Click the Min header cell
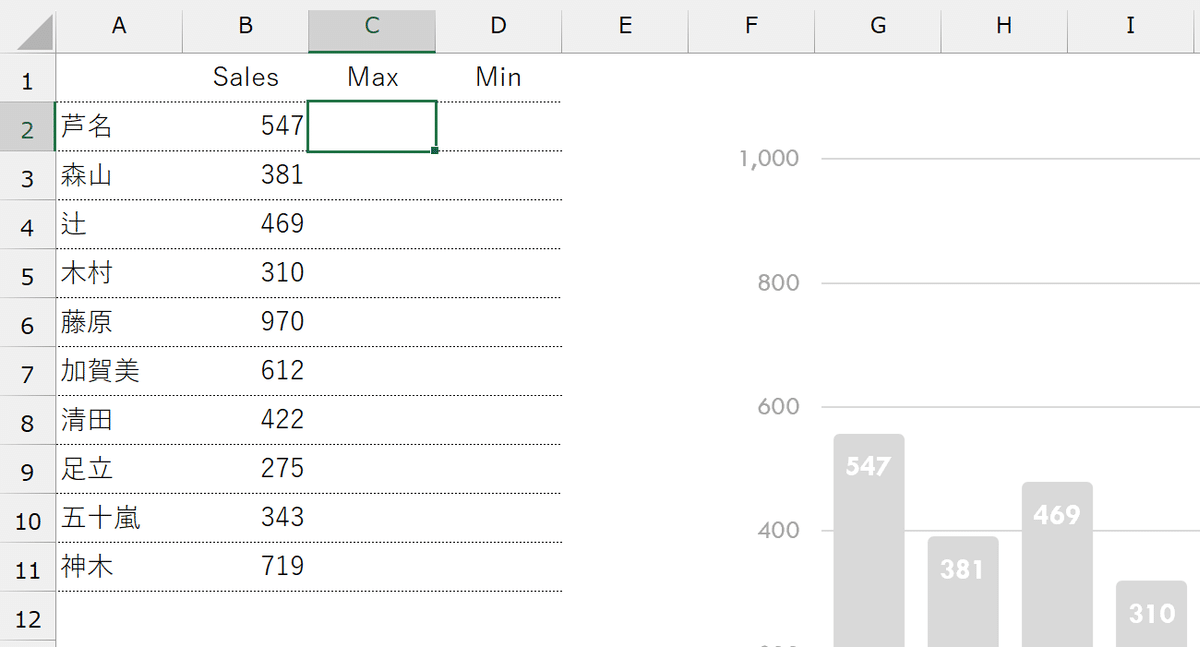The height and width of the screenshot is (647, 1200). click(498, 78)
